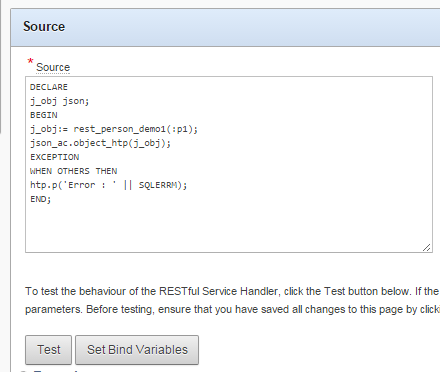Click the empty area below END; in textarea
Screen dimensions: 440x372
coord(229,227)
